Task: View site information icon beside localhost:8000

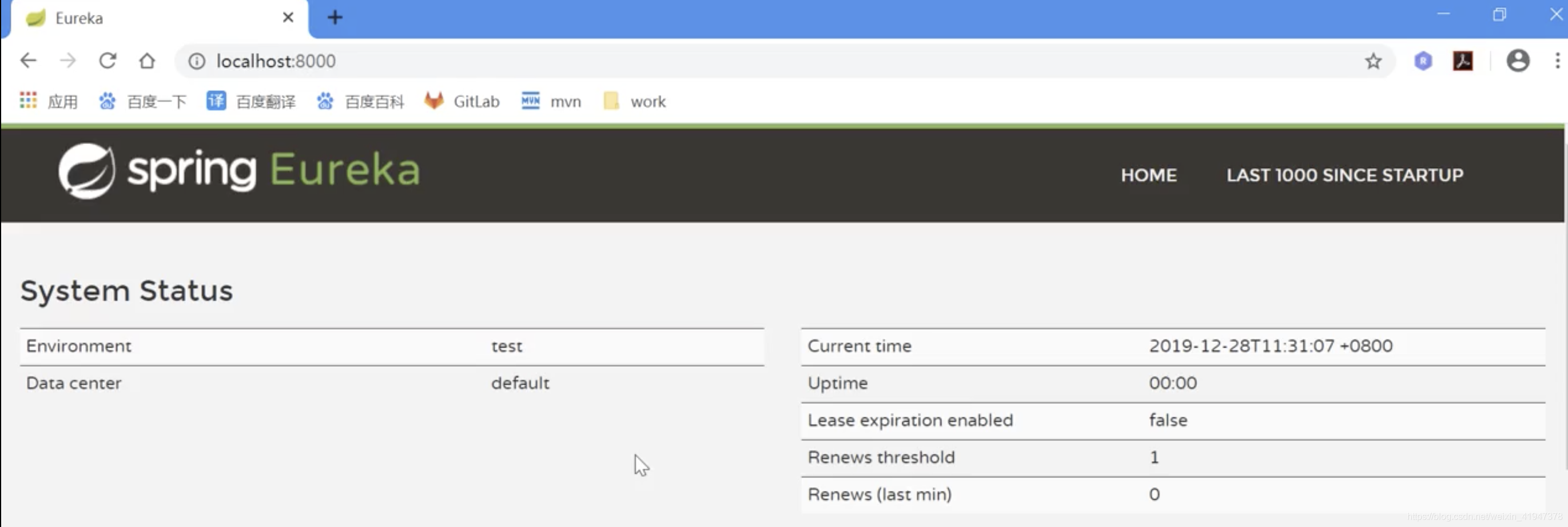Action: (x=196, y=61)
